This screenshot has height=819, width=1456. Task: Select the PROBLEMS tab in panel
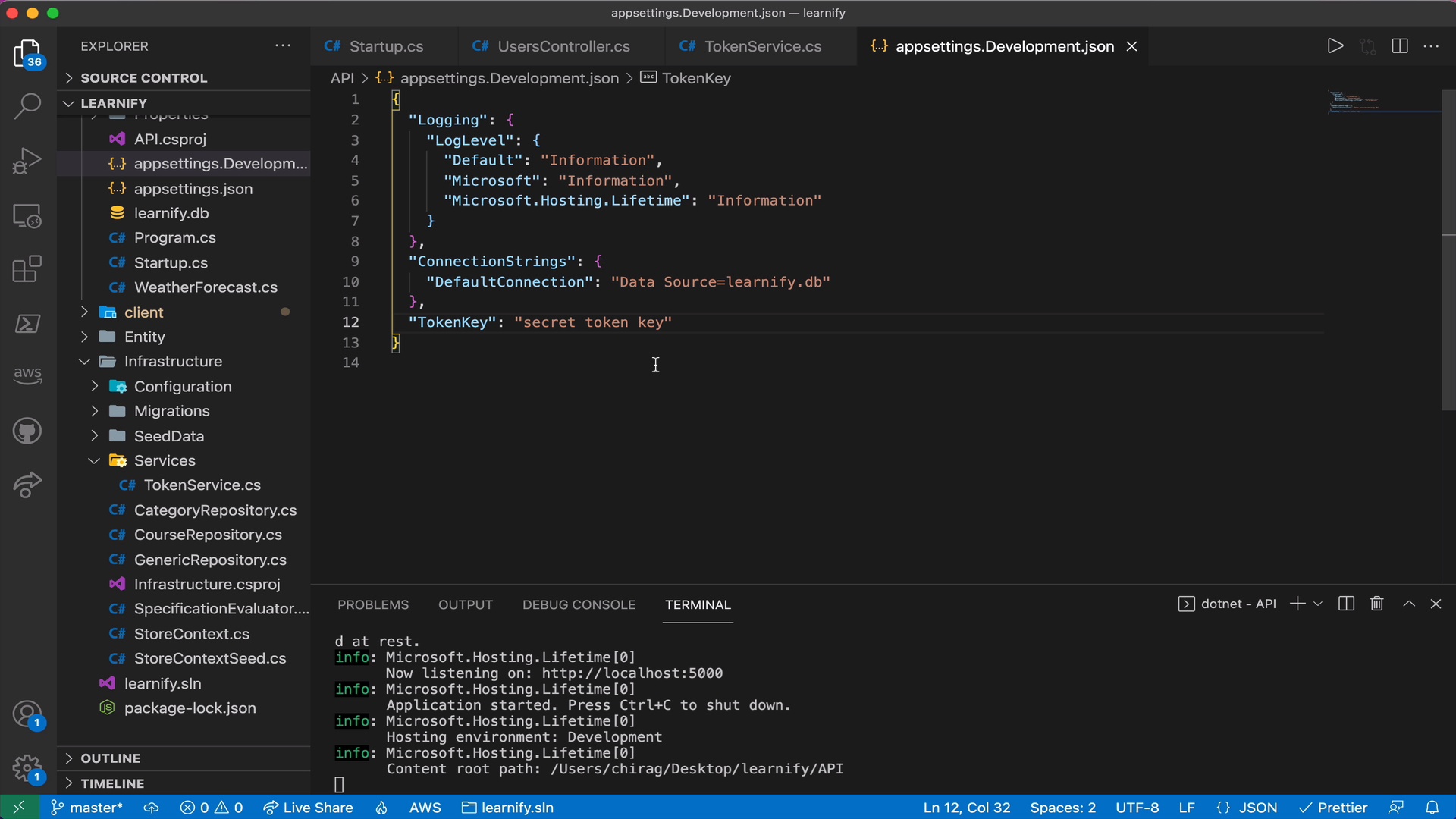point(373,605)
